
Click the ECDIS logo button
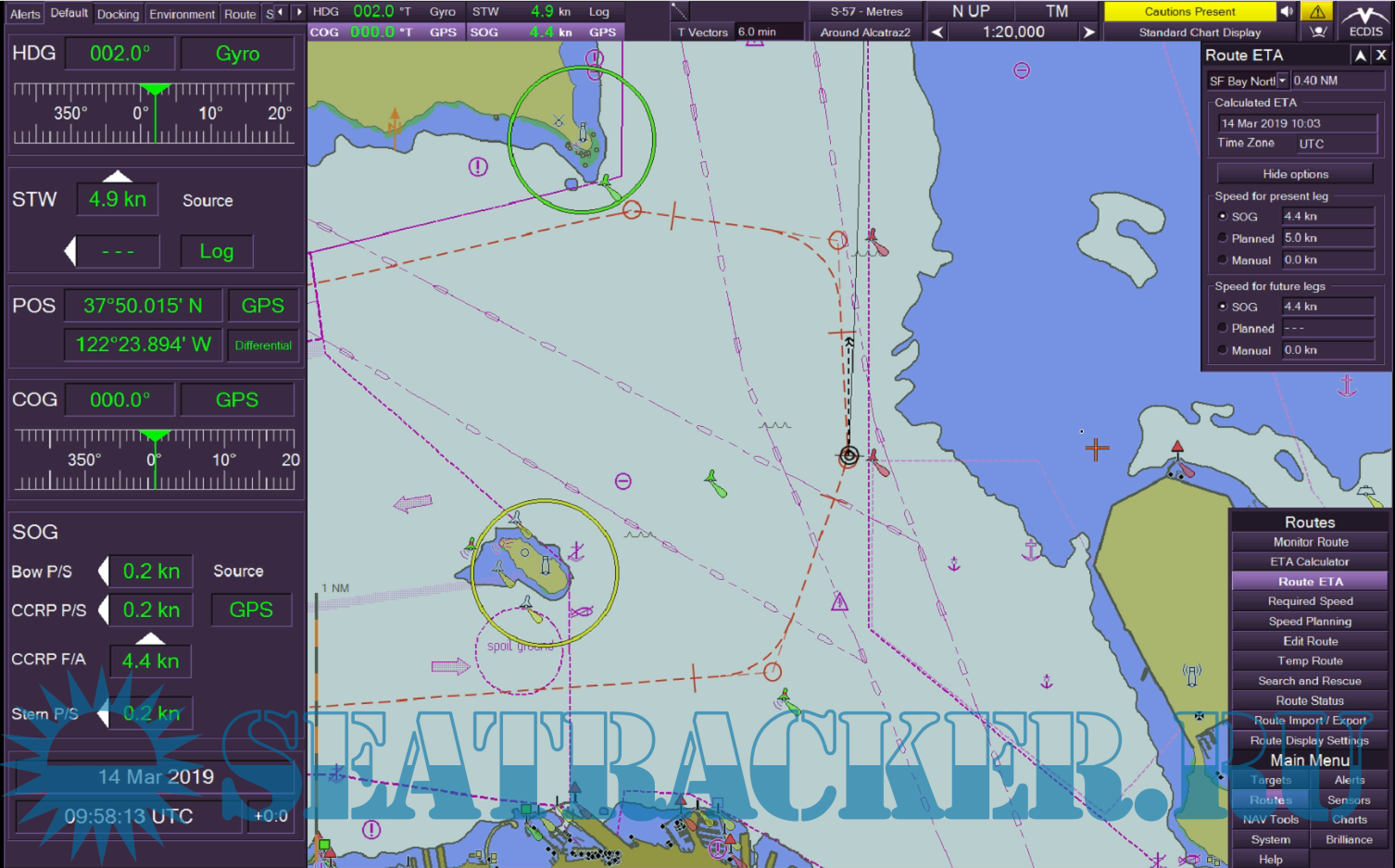(1365, 20)
